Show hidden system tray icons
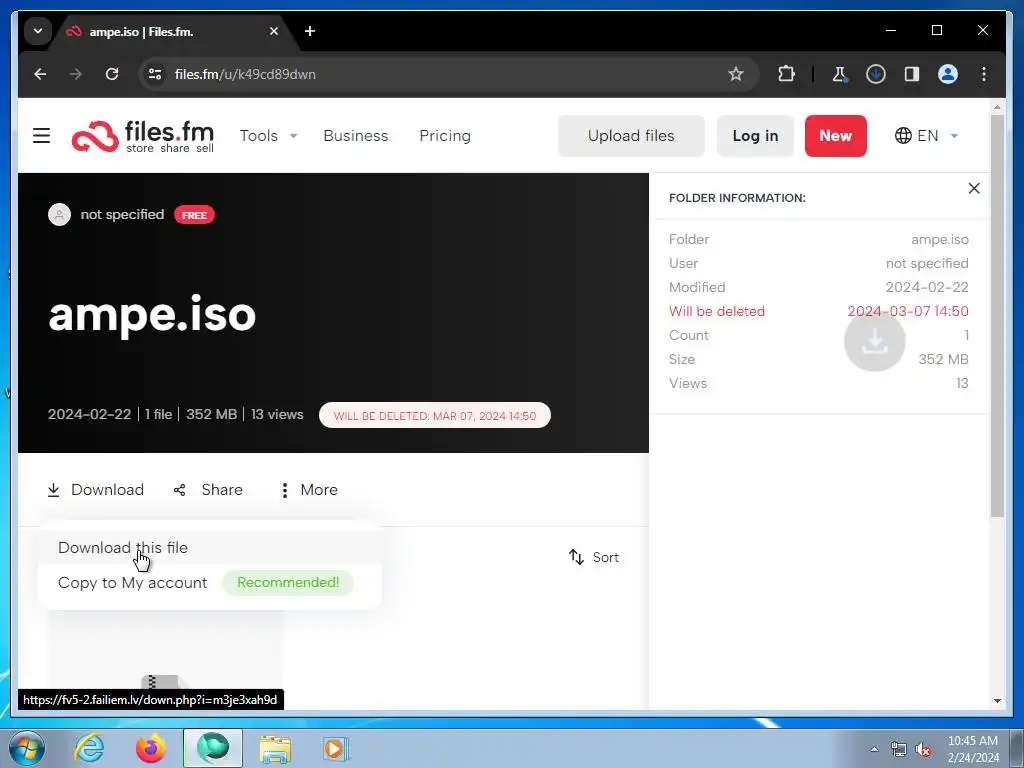This screenshot has width=1024, height=768. point(874,749)
